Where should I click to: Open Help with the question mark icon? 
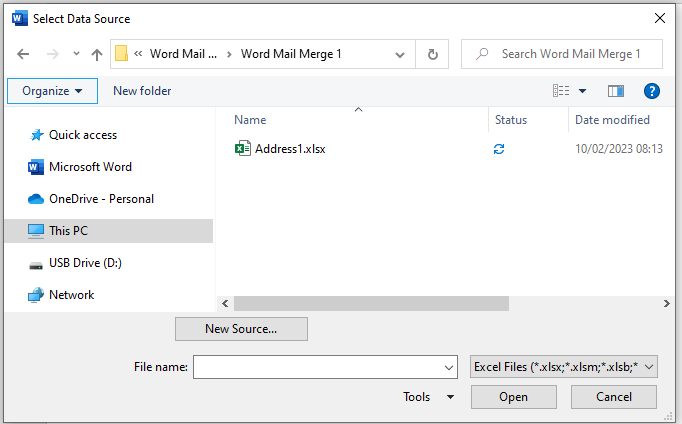tap(652, 91)
